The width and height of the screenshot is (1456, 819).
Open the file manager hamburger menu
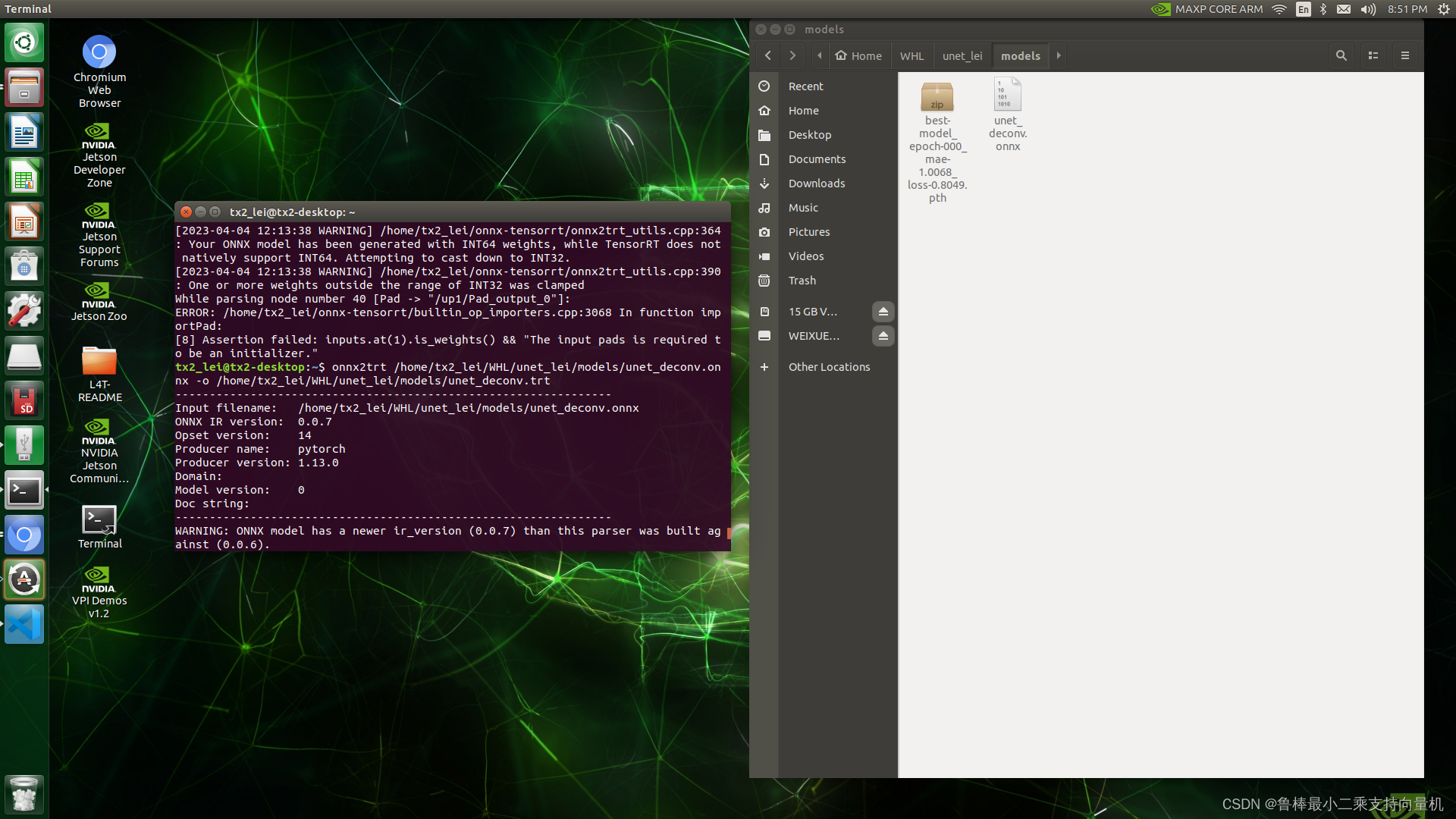[x=1404, y=55]
